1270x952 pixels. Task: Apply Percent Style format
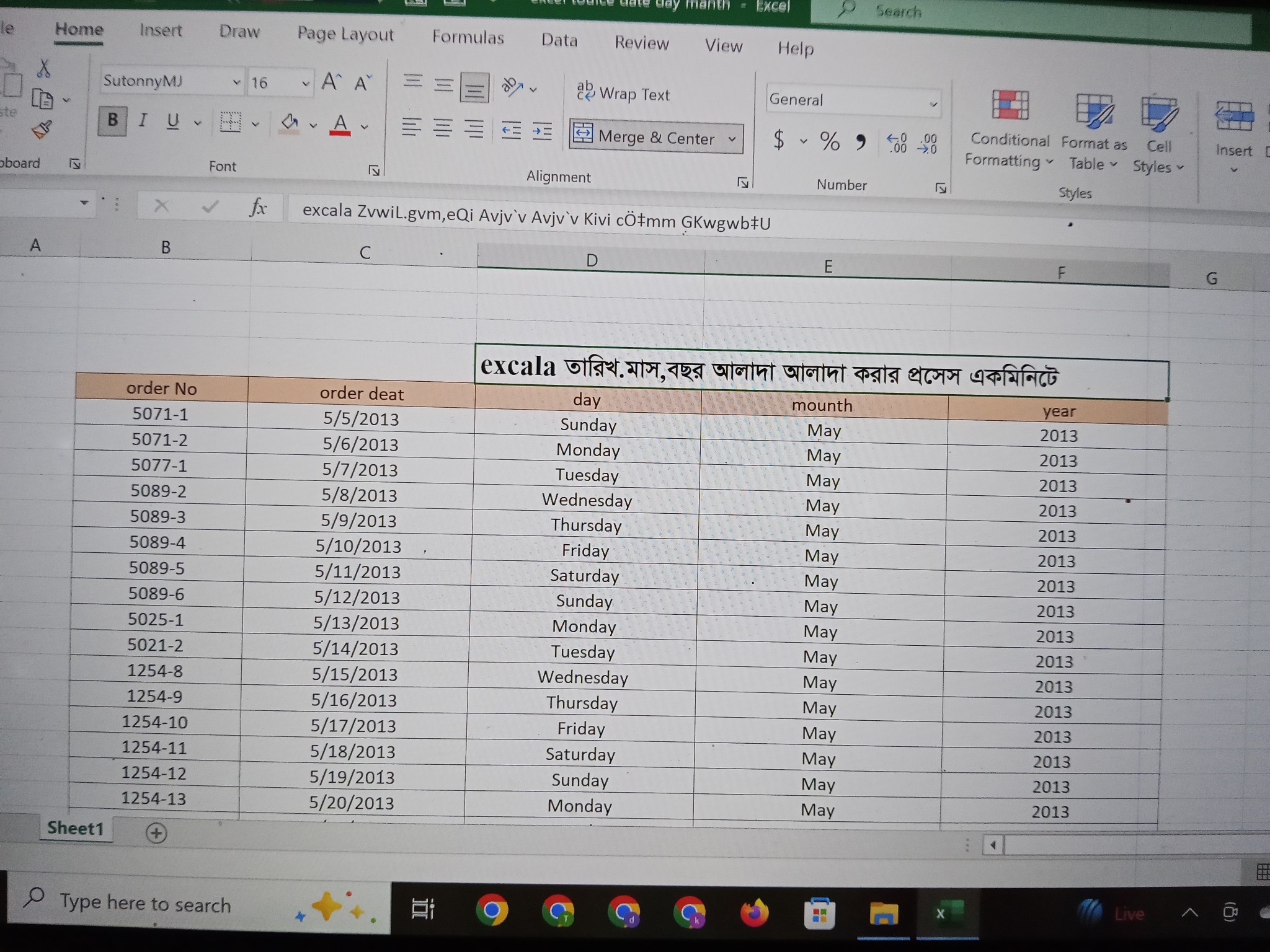829,141
